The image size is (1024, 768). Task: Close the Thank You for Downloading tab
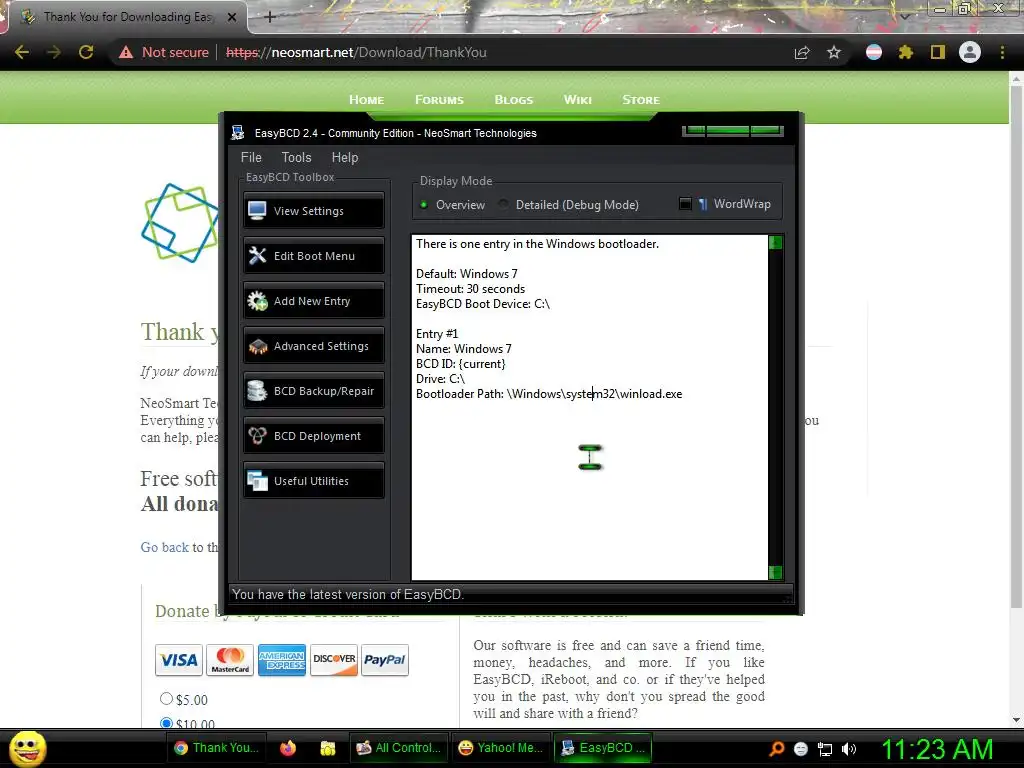[x=232, y=17]
